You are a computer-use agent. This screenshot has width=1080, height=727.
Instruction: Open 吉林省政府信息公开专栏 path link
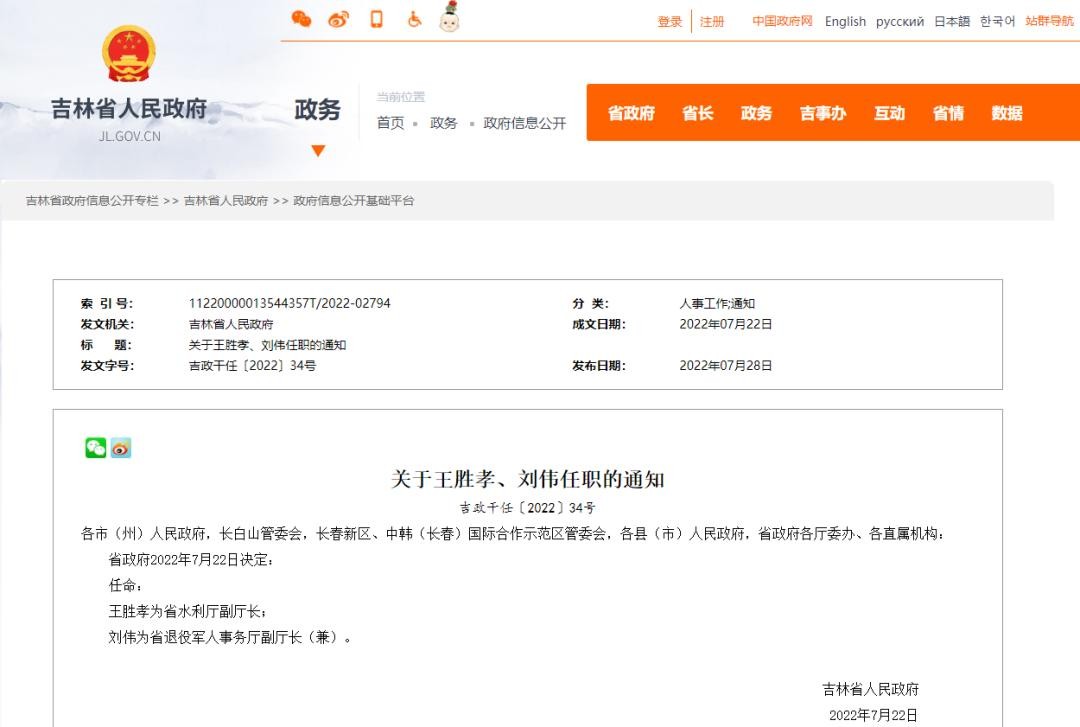click(x=92, y=201)
